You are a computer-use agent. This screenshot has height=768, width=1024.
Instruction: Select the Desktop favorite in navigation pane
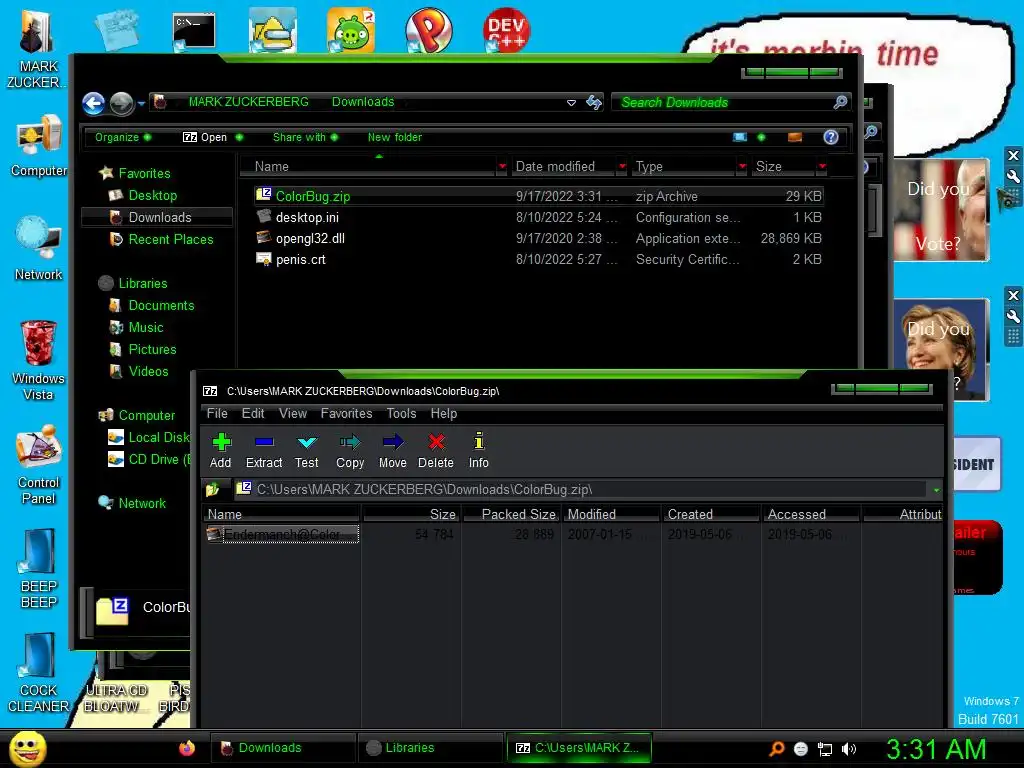153,195
